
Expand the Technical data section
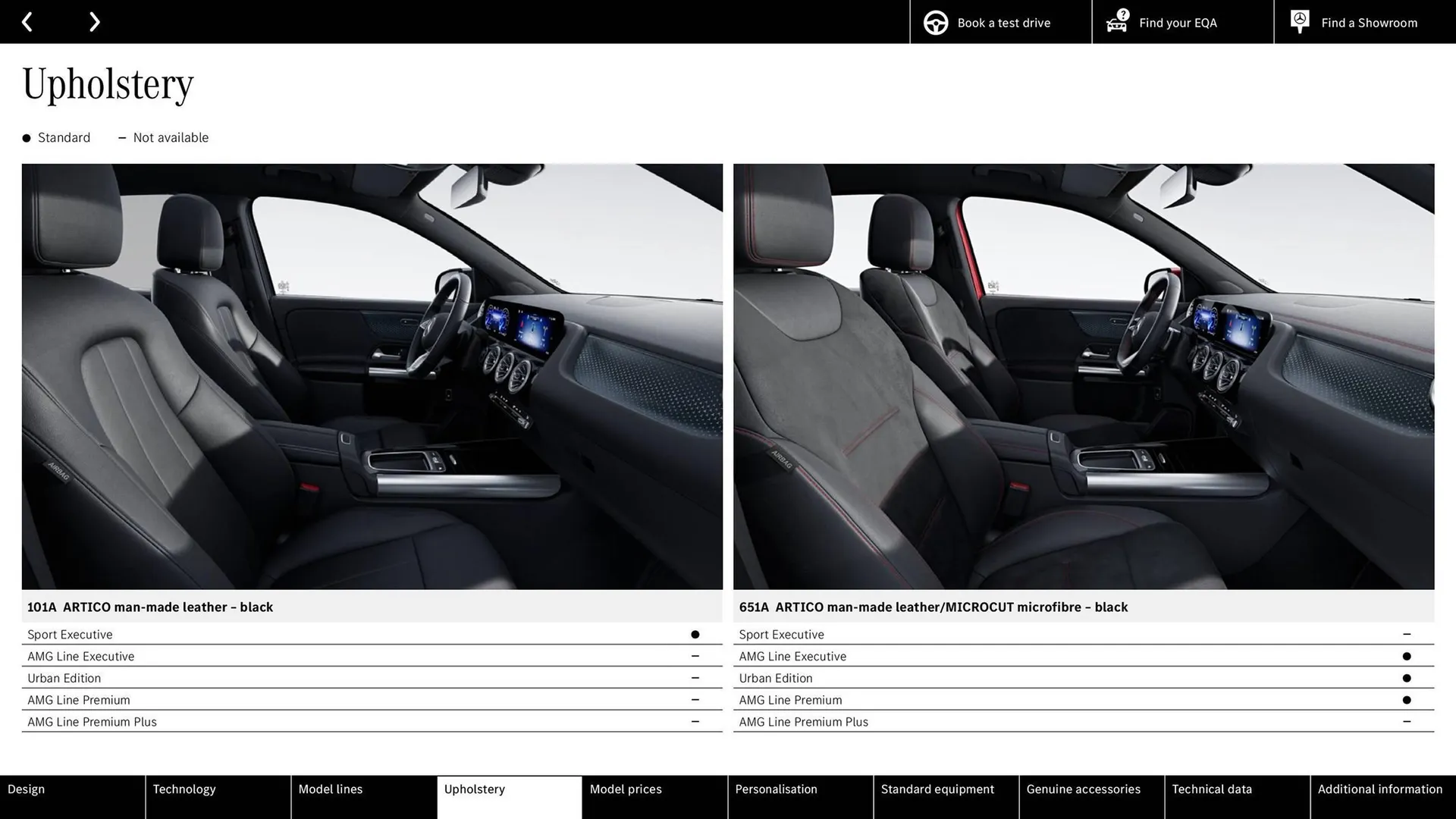(x=1211, y=789)
